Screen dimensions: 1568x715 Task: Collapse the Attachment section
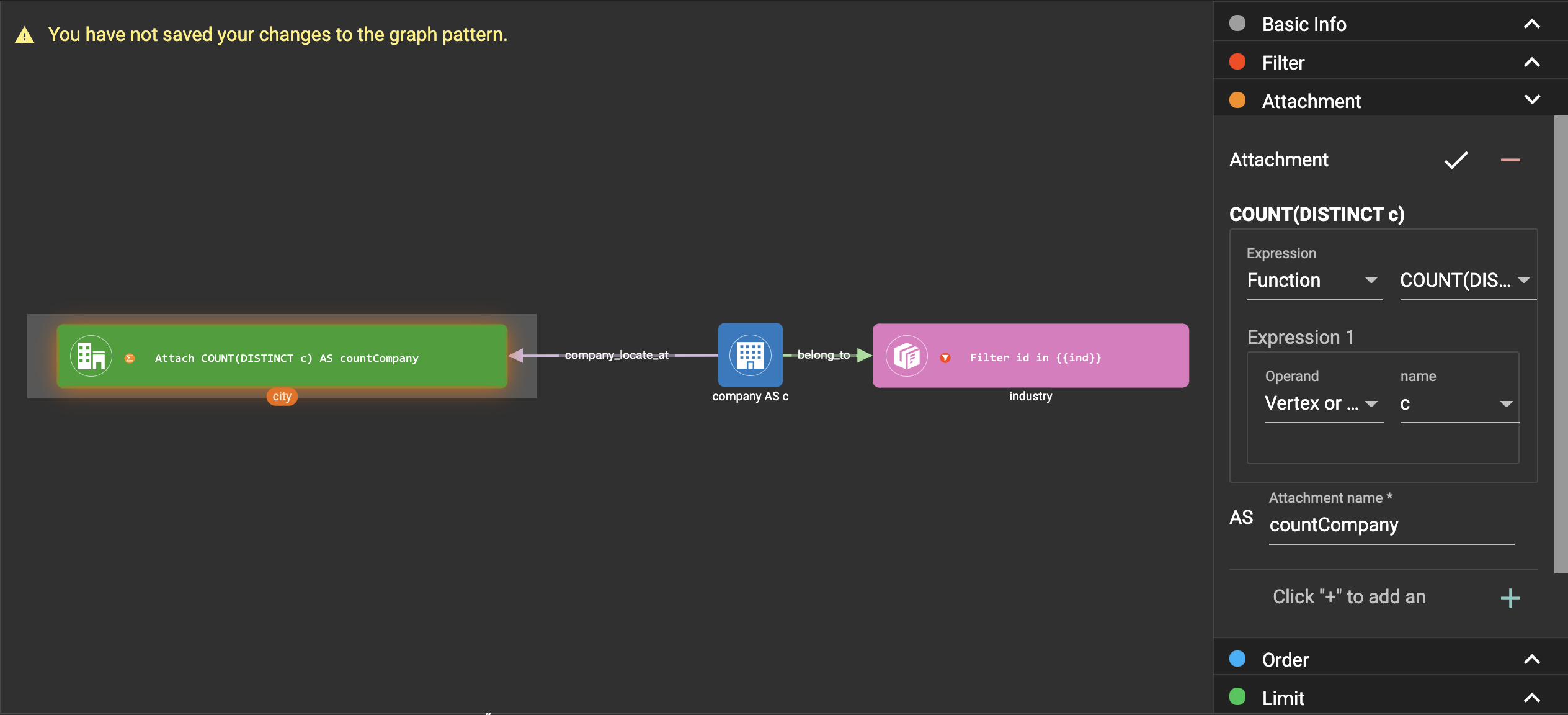[x=1531, y=100]
